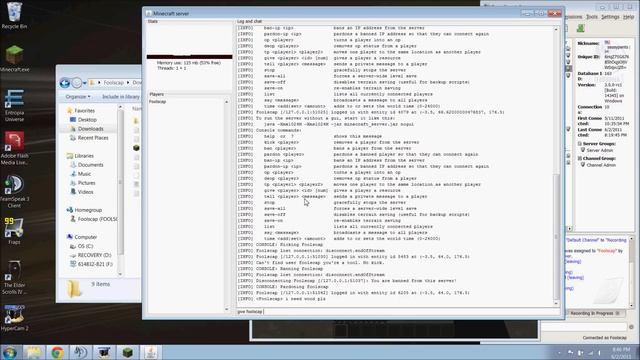Click the Players list scroll down arrow
The image size is (640, 360).
[x=227, y=309]
